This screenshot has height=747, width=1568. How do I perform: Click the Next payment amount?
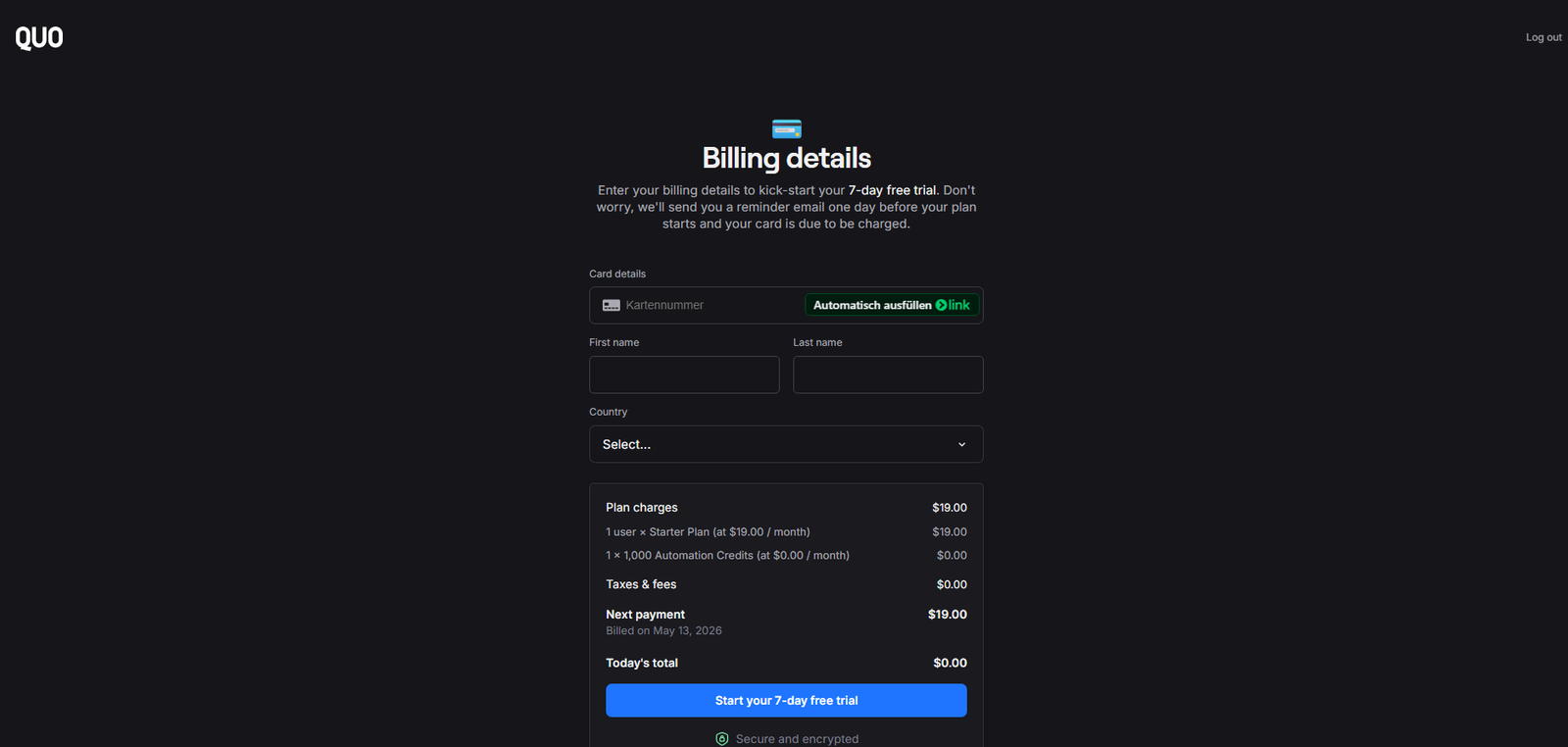pos(947,615)
